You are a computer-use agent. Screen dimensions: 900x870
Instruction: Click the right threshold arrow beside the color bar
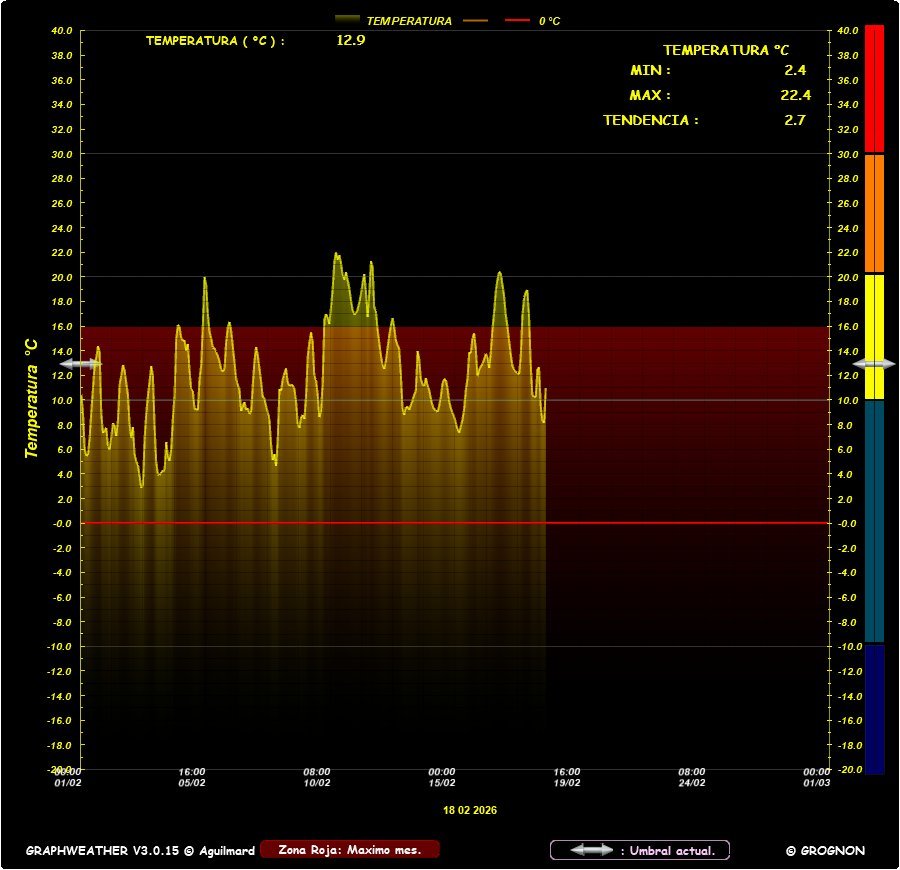(874, 363)
